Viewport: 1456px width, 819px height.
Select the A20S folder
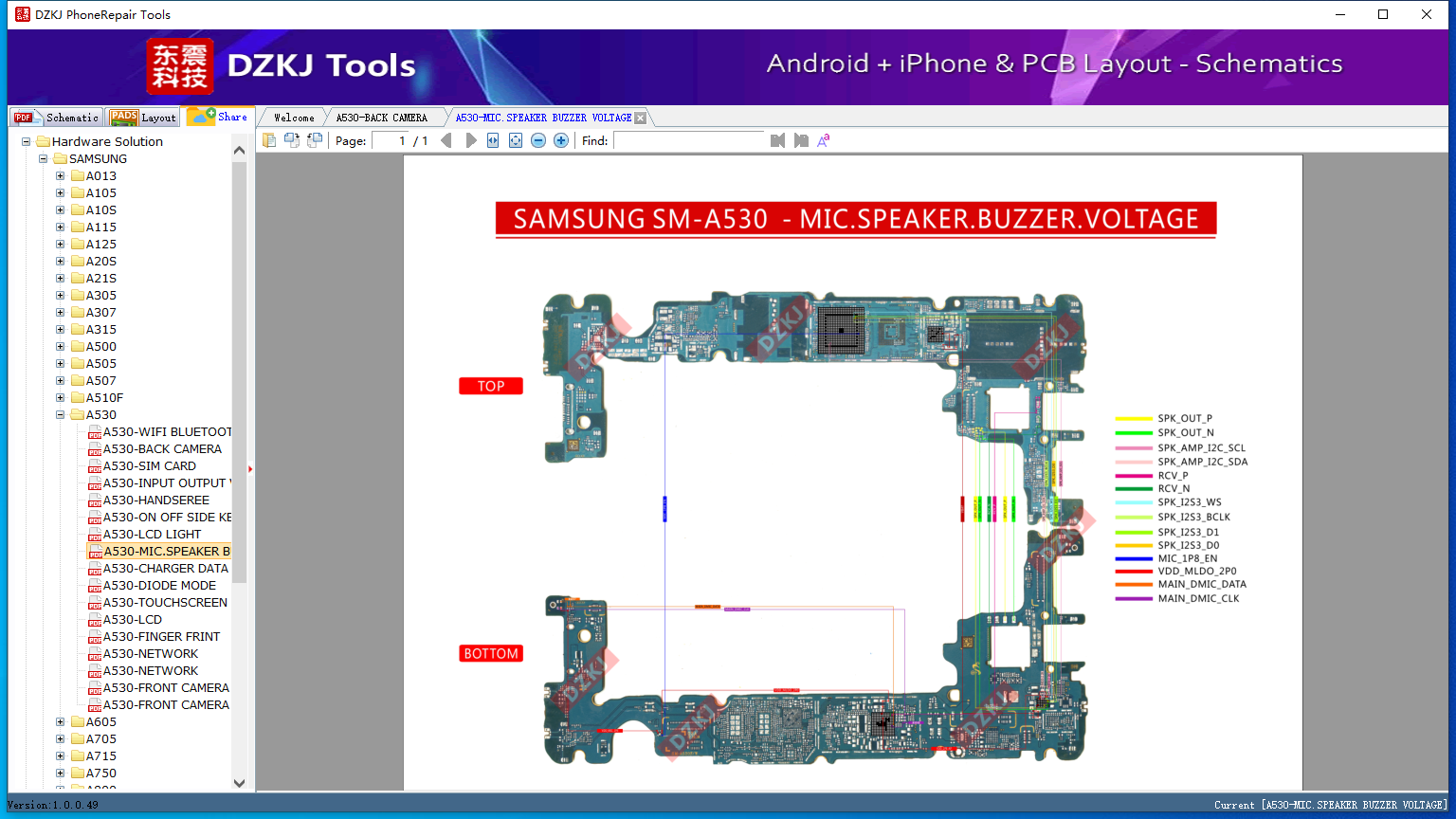[x=101, y=262]
